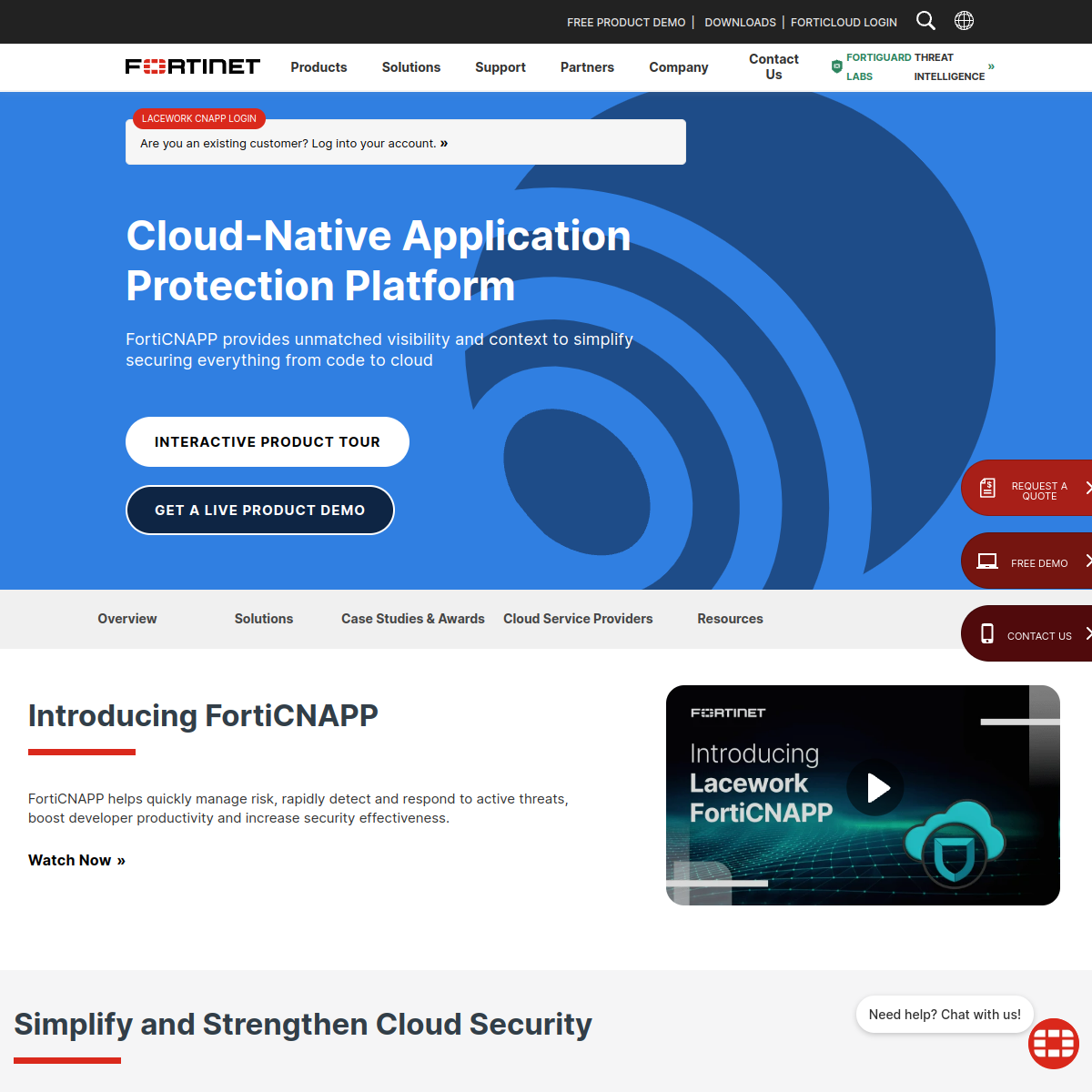Open the FortiCloud Login link
This screenshot has height=1092, width=1092.
(x=844, y=22)
